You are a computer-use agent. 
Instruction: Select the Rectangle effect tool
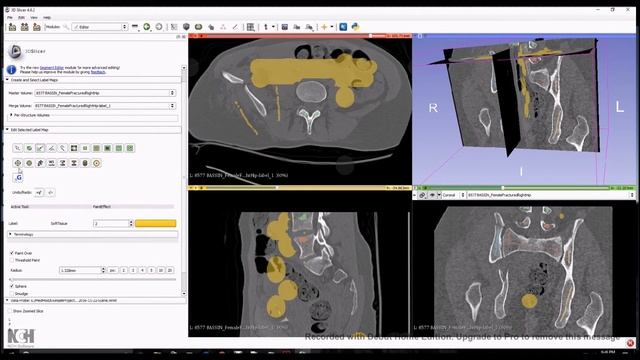pos(85,148)
